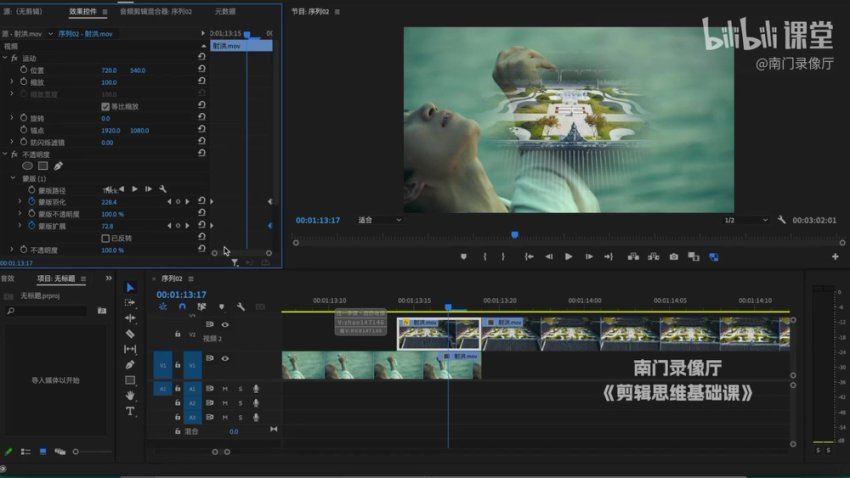
Task: Click the ellipse mask icon under opacity
Action: pos(27,166)
